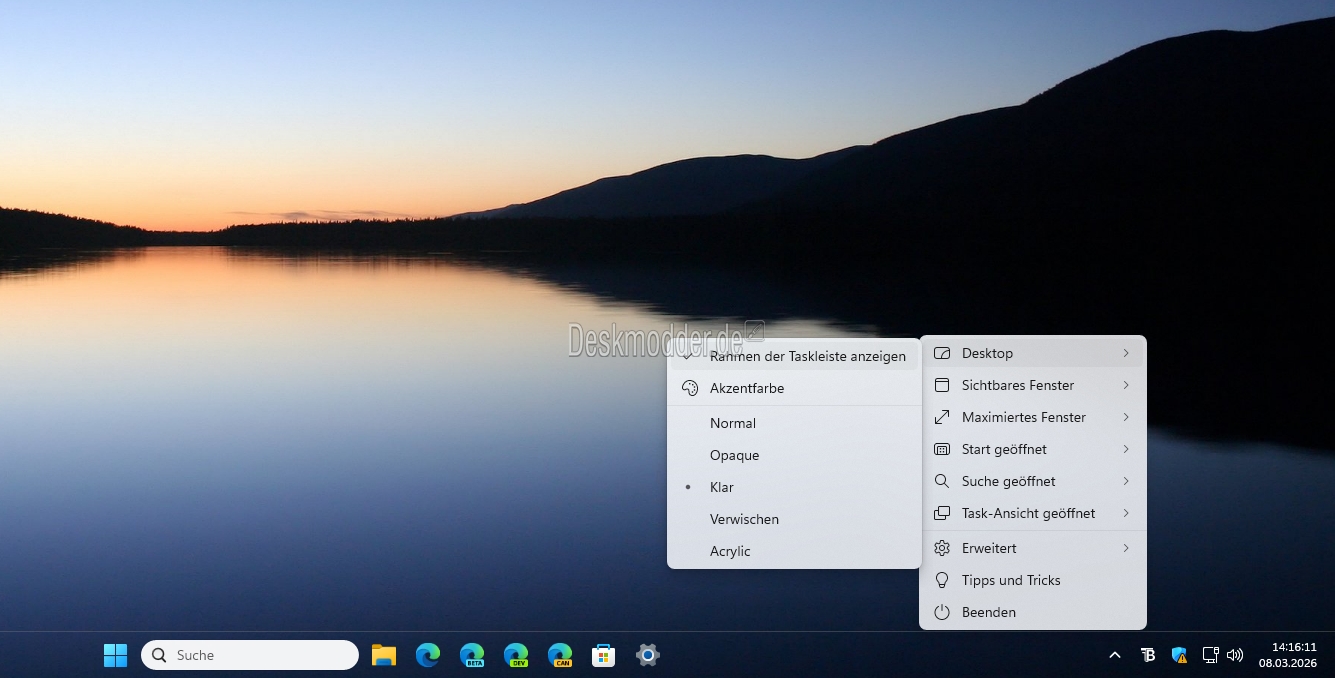Open File Explorer from the taskbar
This screenshot has height=678, width=1335.
pyautogui.click(x=384, y=655)
